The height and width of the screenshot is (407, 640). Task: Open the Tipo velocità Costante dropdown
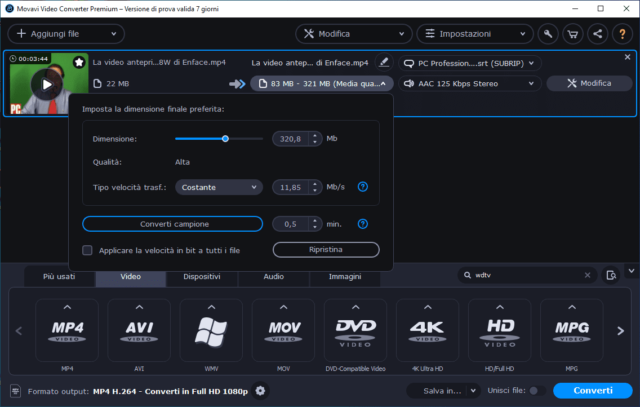tap(219, 187)
